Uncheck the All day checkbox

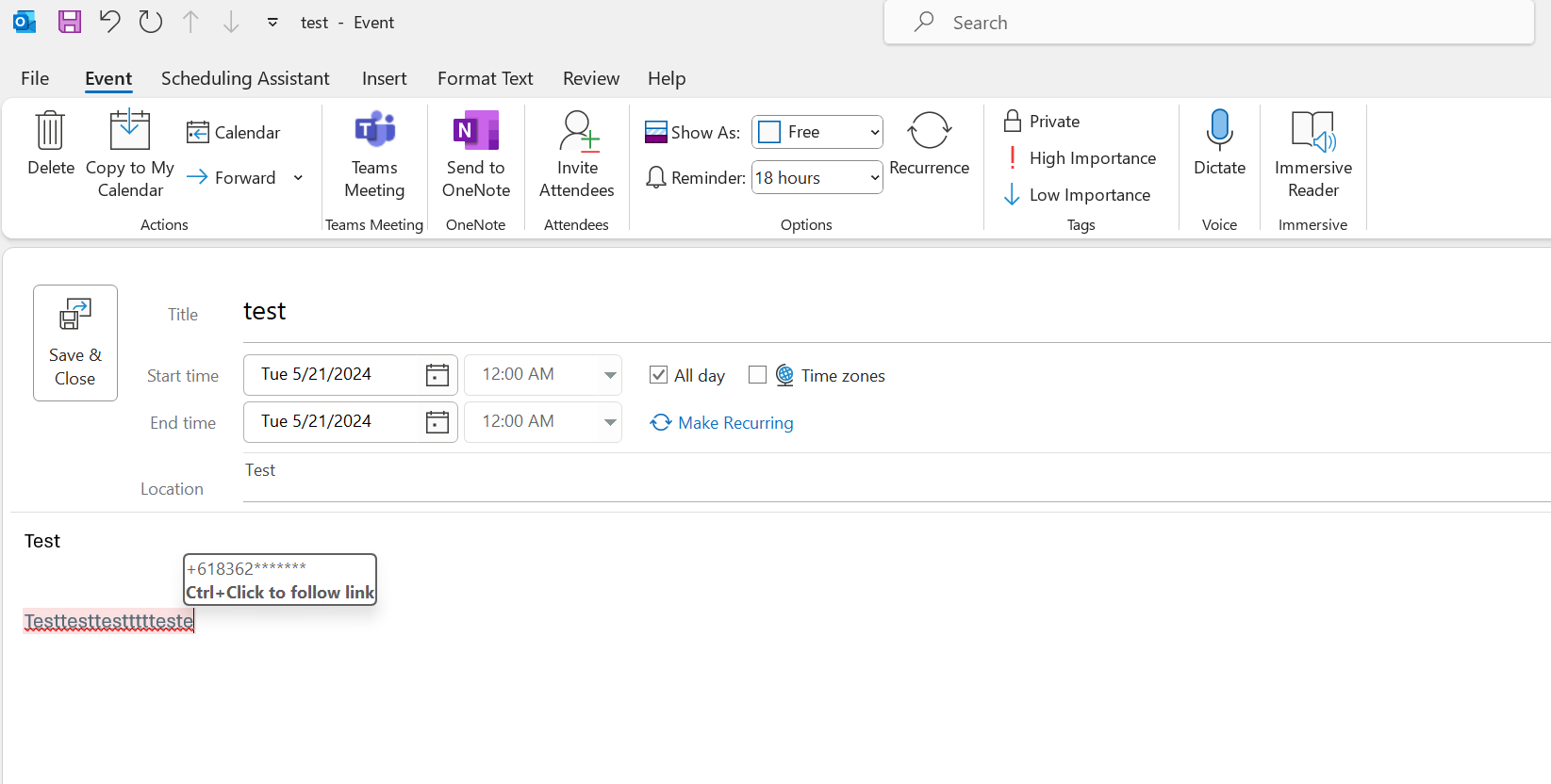click(x=658, y=375)
